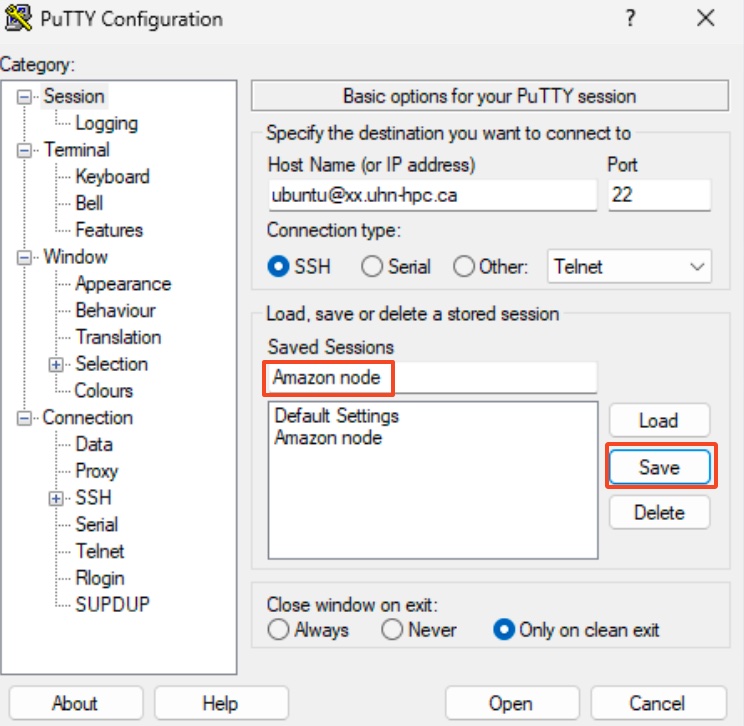Click the Load button

pyautogui.click(x=659, y=420)
